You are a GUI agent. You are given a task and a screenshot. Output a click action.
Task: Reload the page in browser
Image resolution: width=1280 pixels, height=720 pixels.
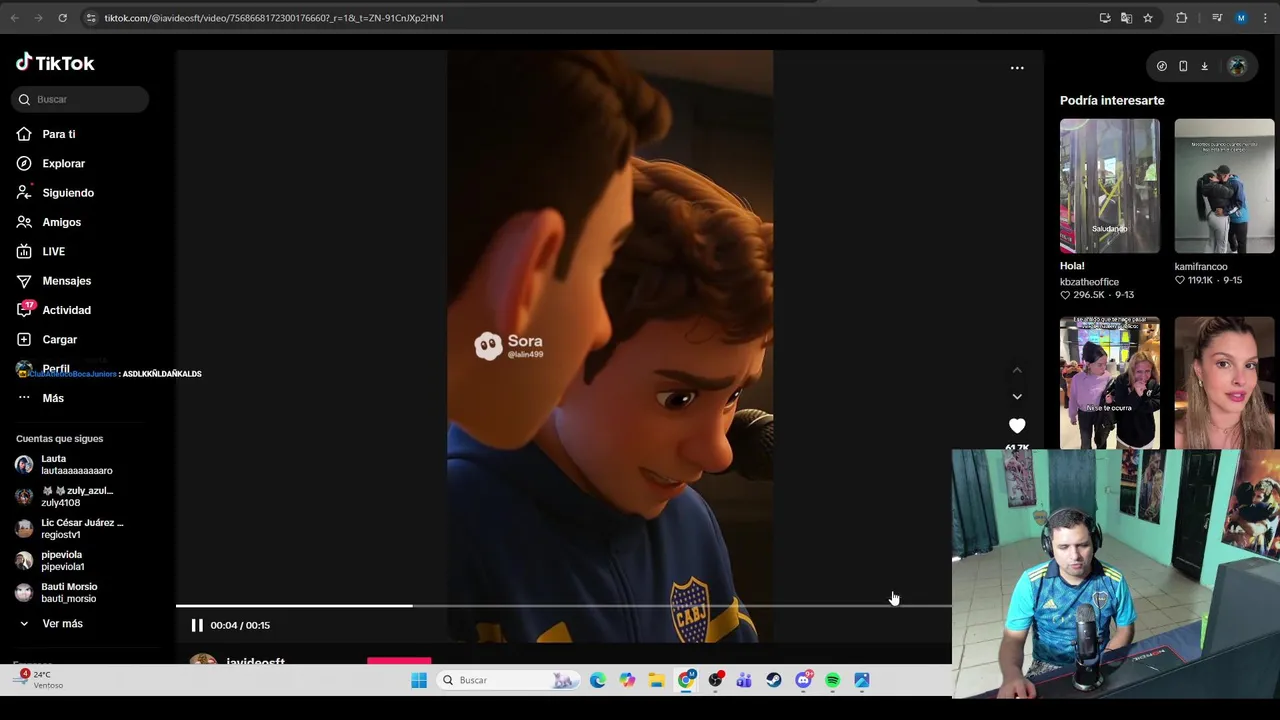tap(62, 18)
